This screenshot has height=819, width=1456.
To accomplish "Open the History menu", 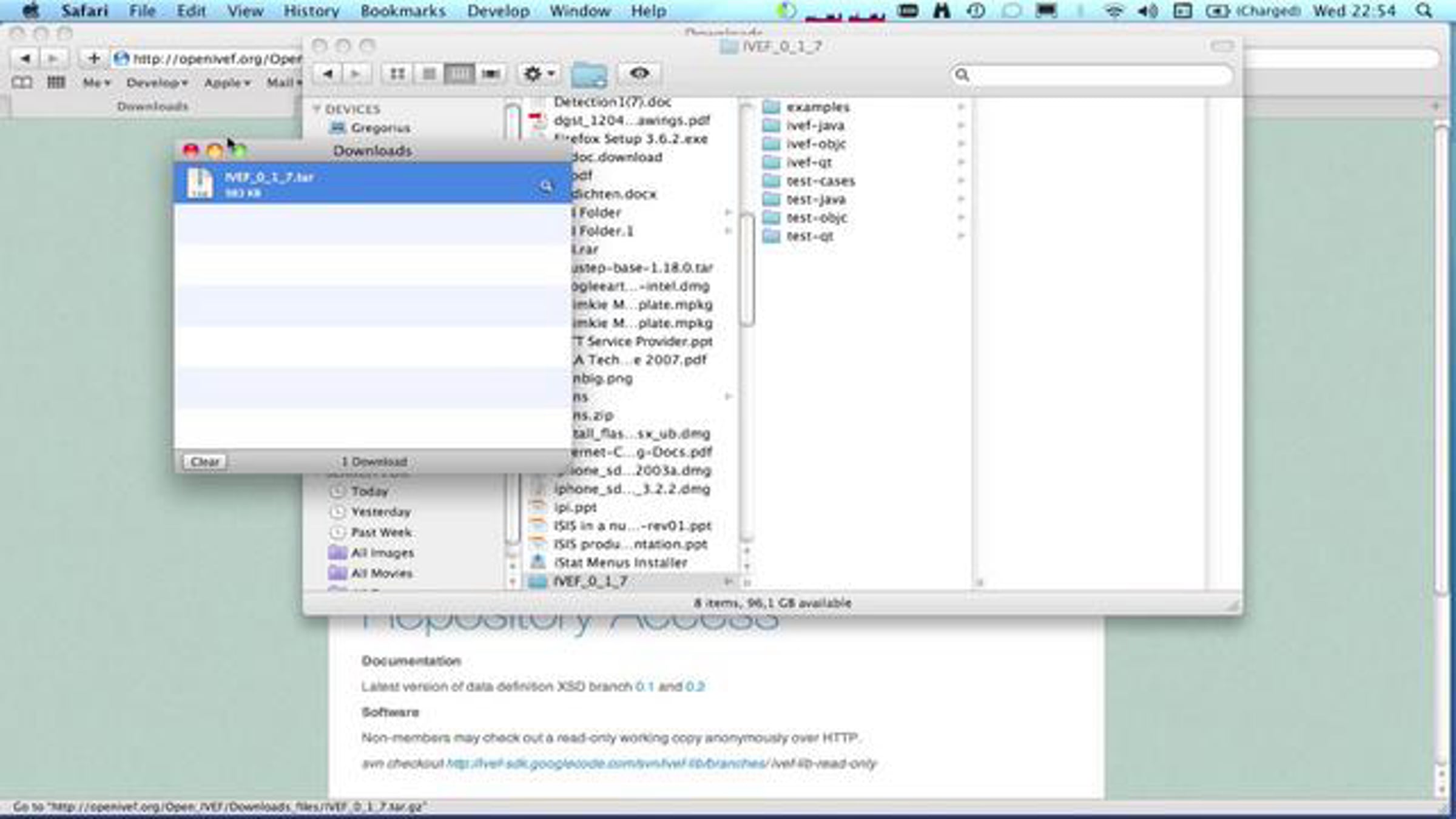I will coord(311,11).
